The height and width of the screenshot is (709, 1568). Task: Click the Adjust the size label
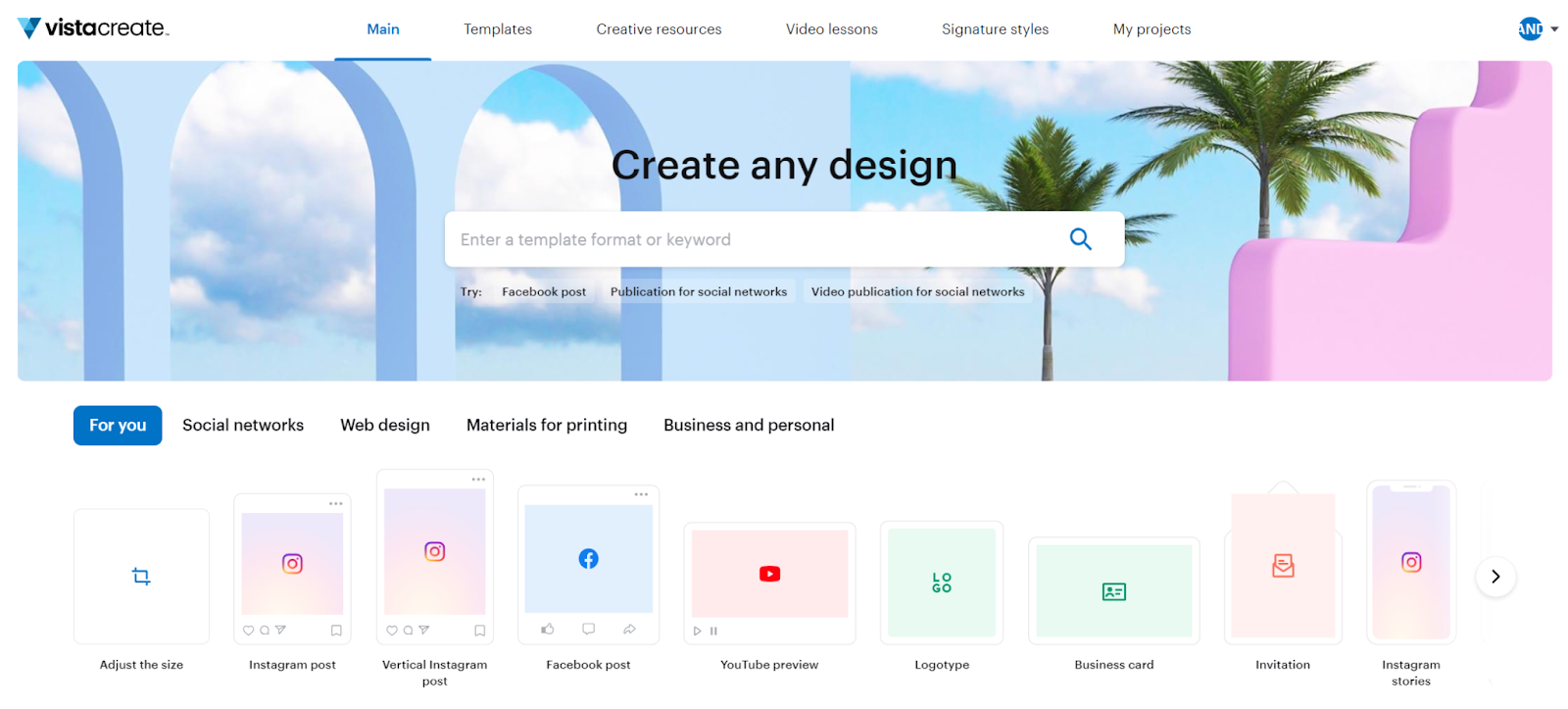coord(141,665)
